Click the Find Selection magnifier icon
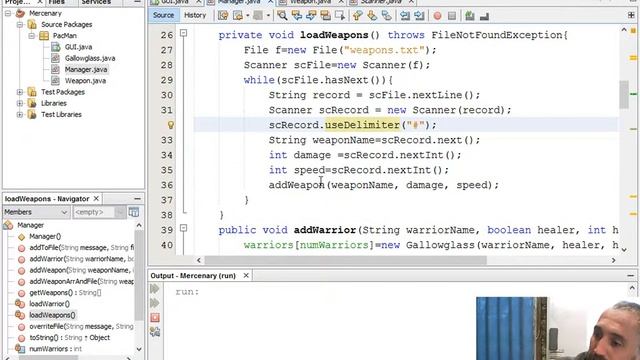Viewport: 640px width, 360px height. (282, 16)
